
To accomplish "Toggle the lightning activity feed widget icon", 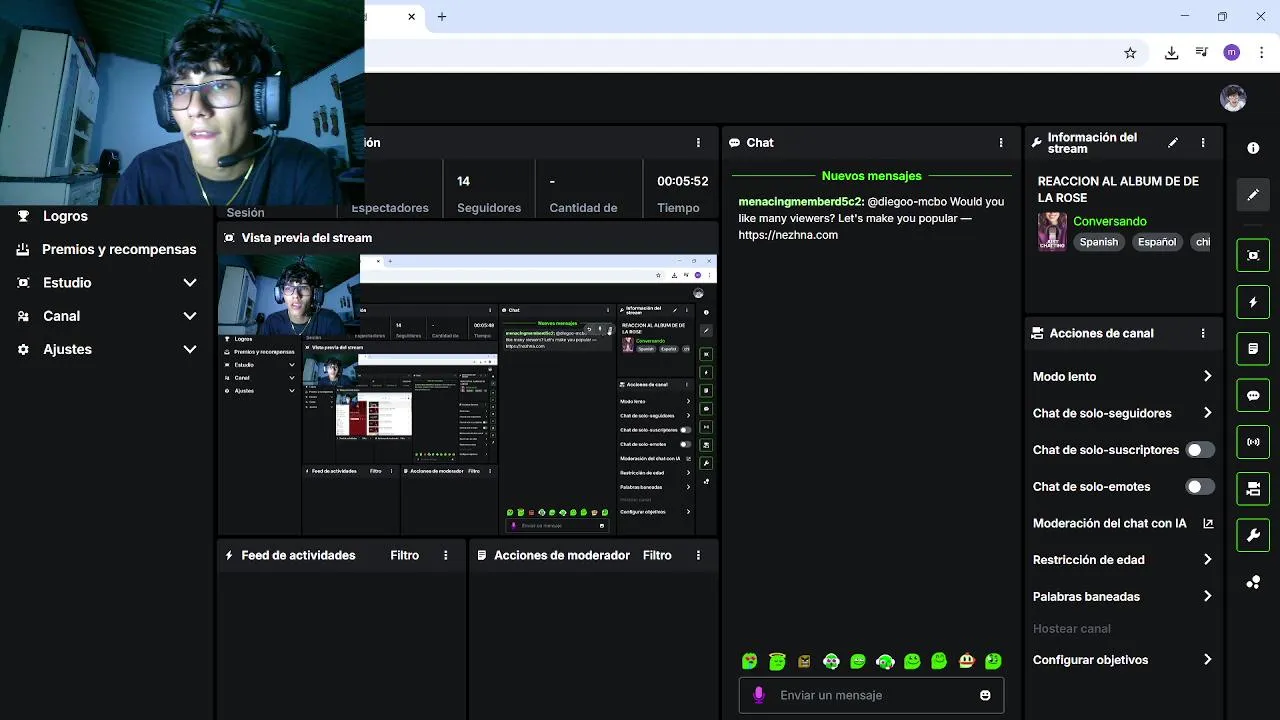I will (x=1253, y=302).
